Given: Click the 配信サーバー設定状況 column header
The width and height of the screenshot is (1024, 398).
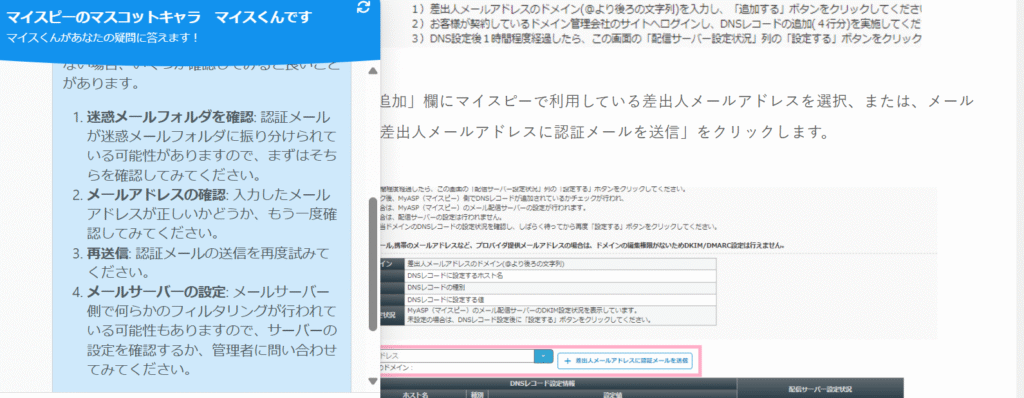Looking at the screenshot, I should (820, 389).
